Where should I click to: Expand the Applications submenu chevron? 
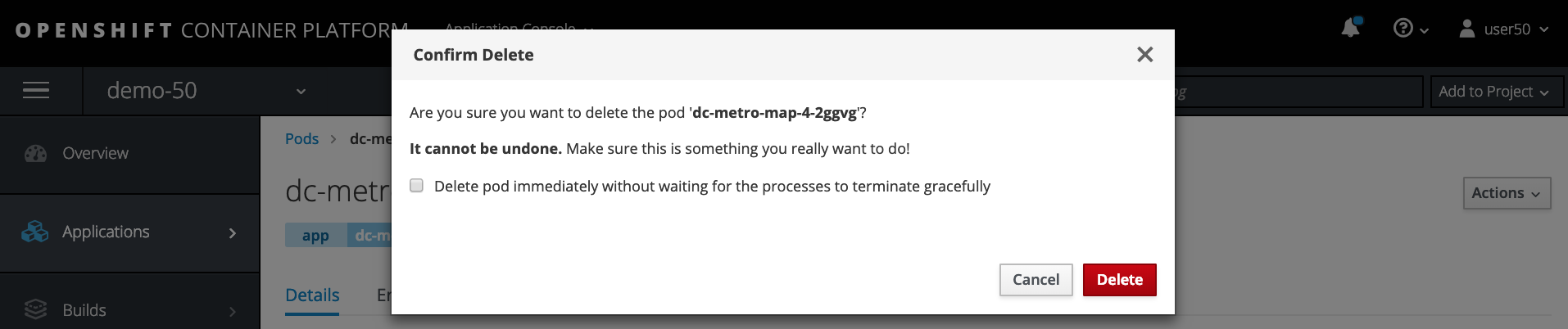pos(233,233)
